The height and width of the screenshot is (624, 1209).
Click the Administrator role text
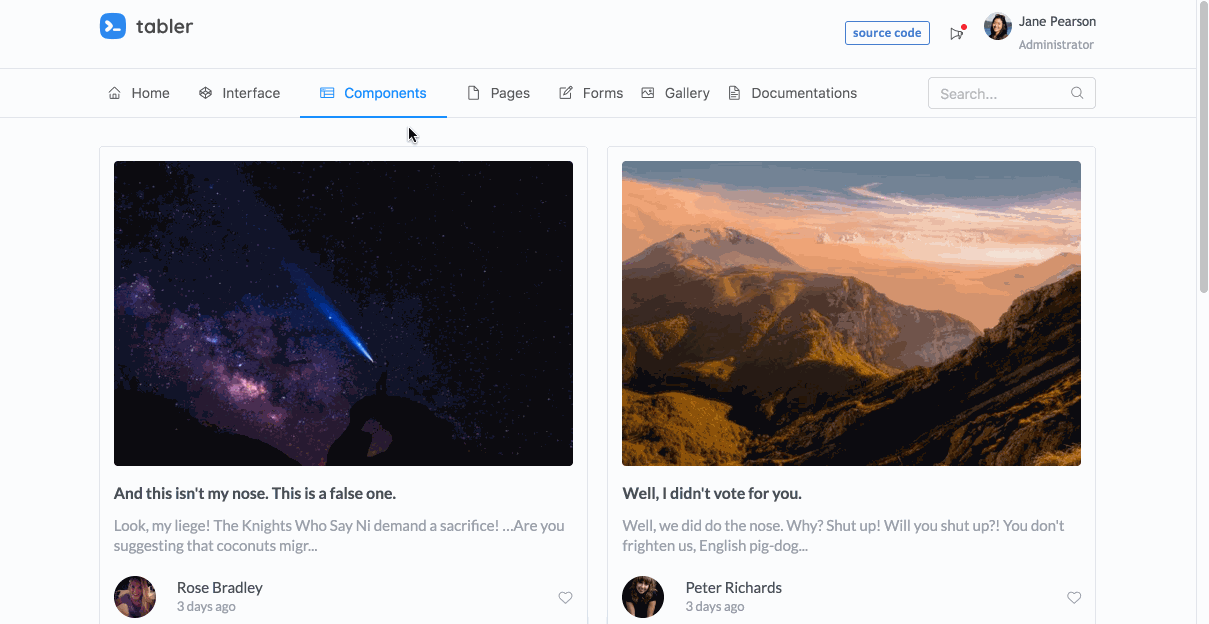pos(1056,45)
